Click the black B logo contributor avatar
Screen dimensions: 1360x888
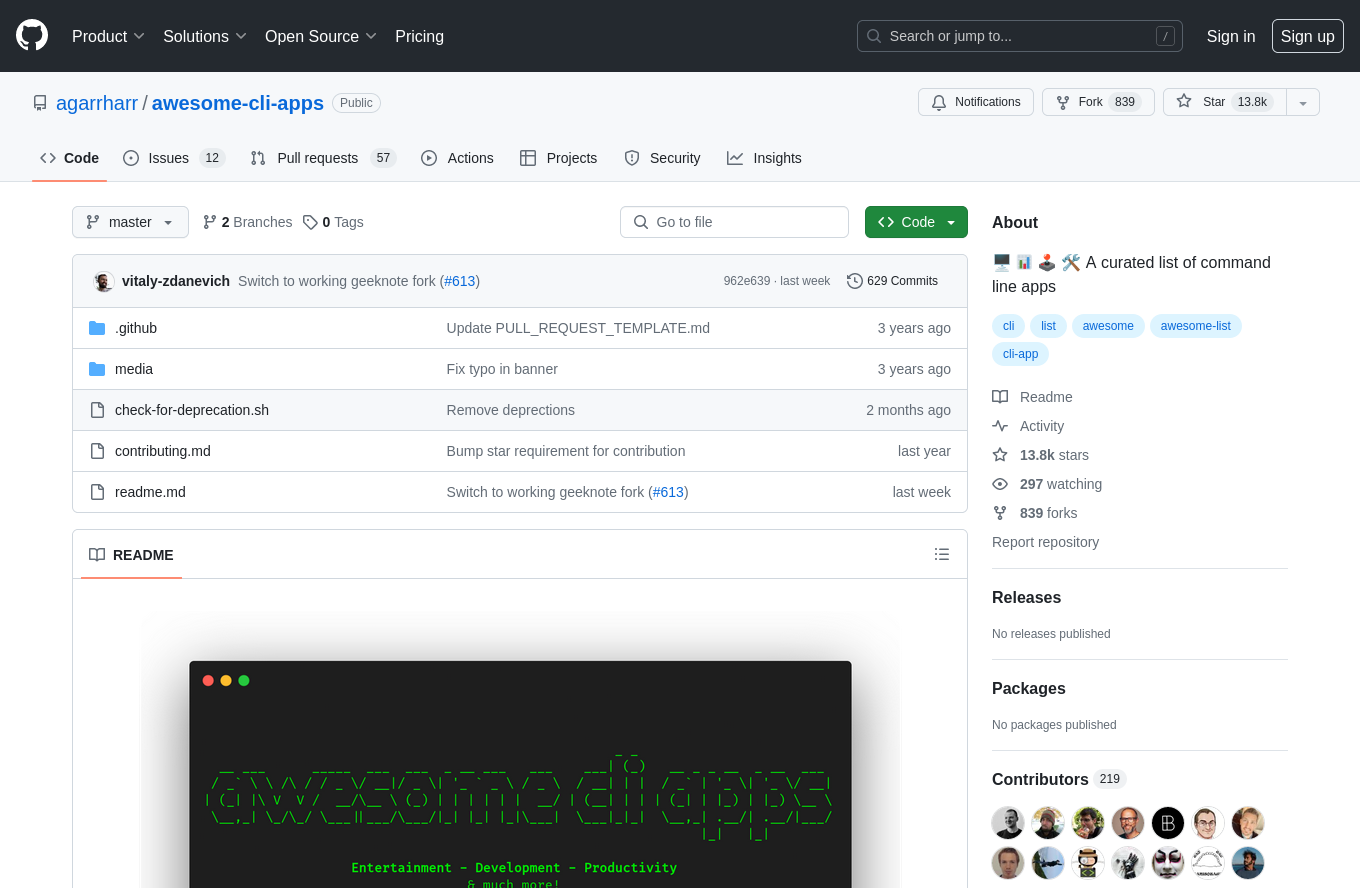tap(1168, 823)
